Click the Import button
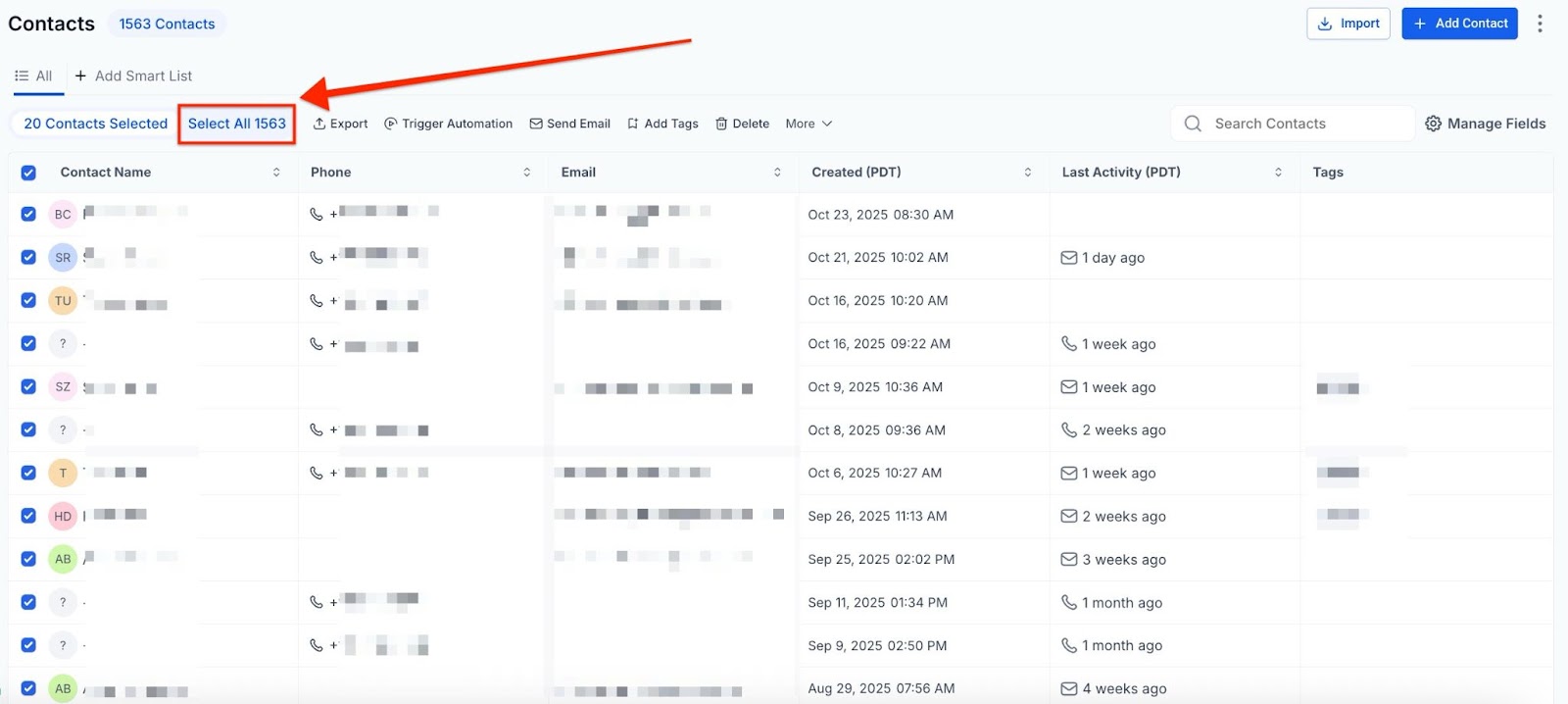 (x=1347, y=24)
